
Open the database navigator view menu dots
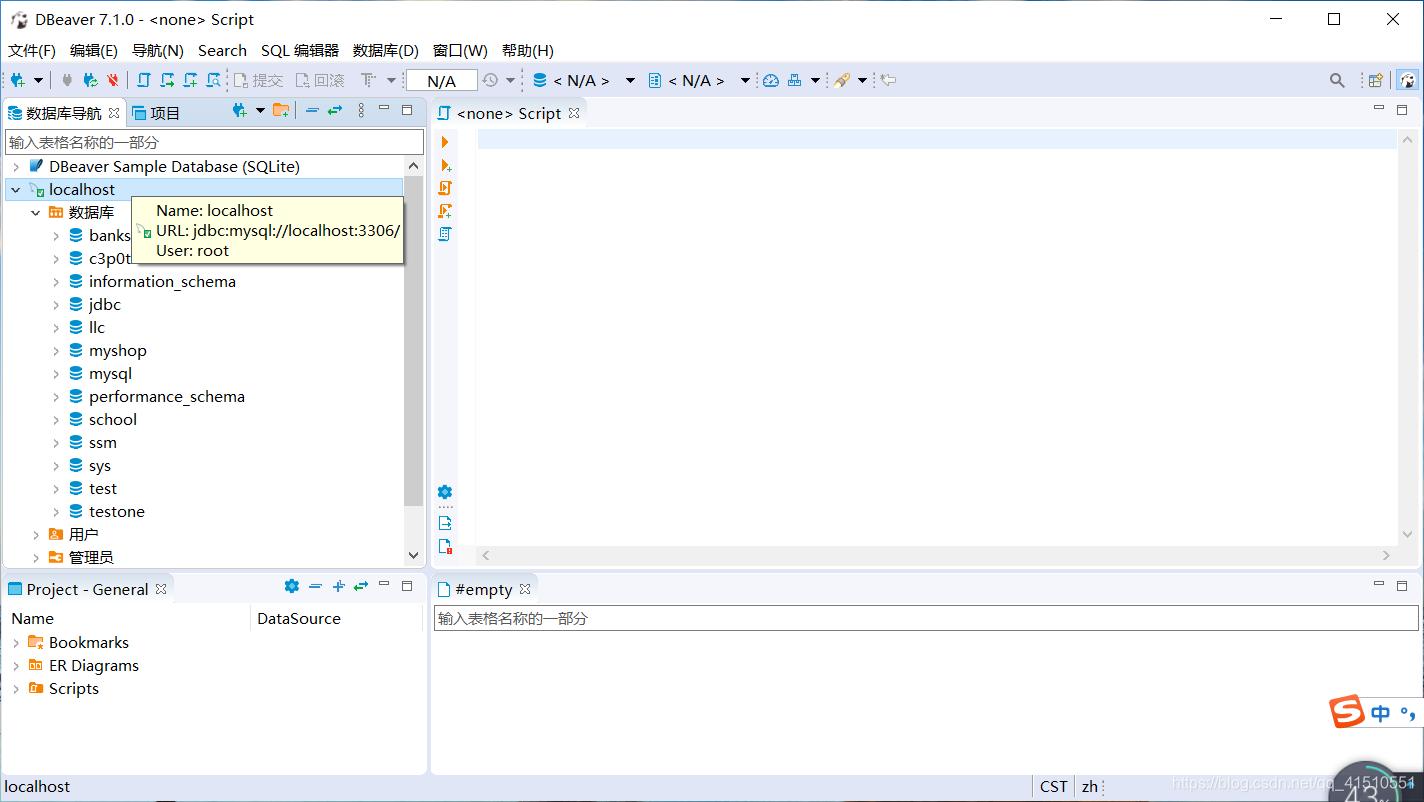pos(361,111)
